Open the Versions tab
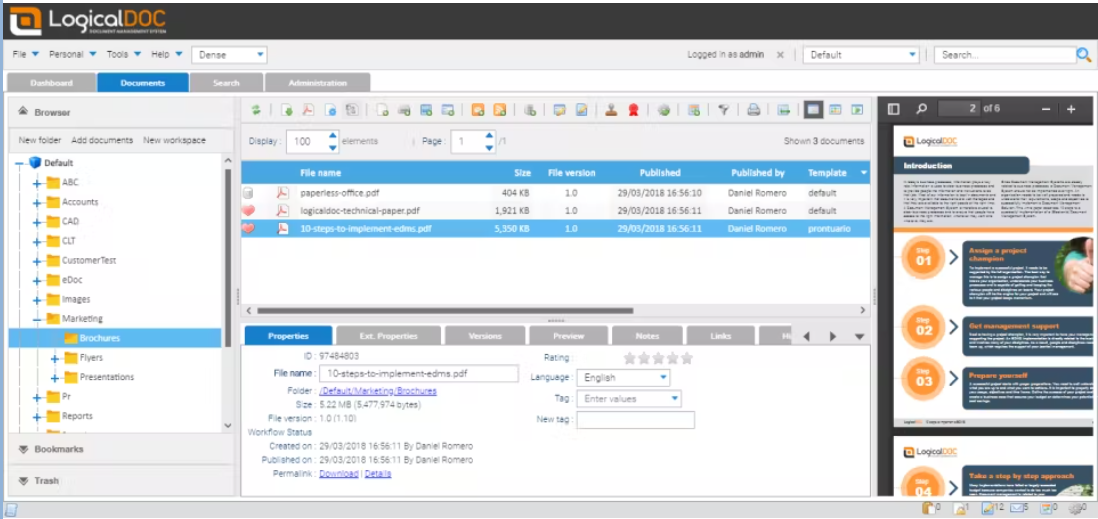The image size is (1098, 519). point(485,336)
